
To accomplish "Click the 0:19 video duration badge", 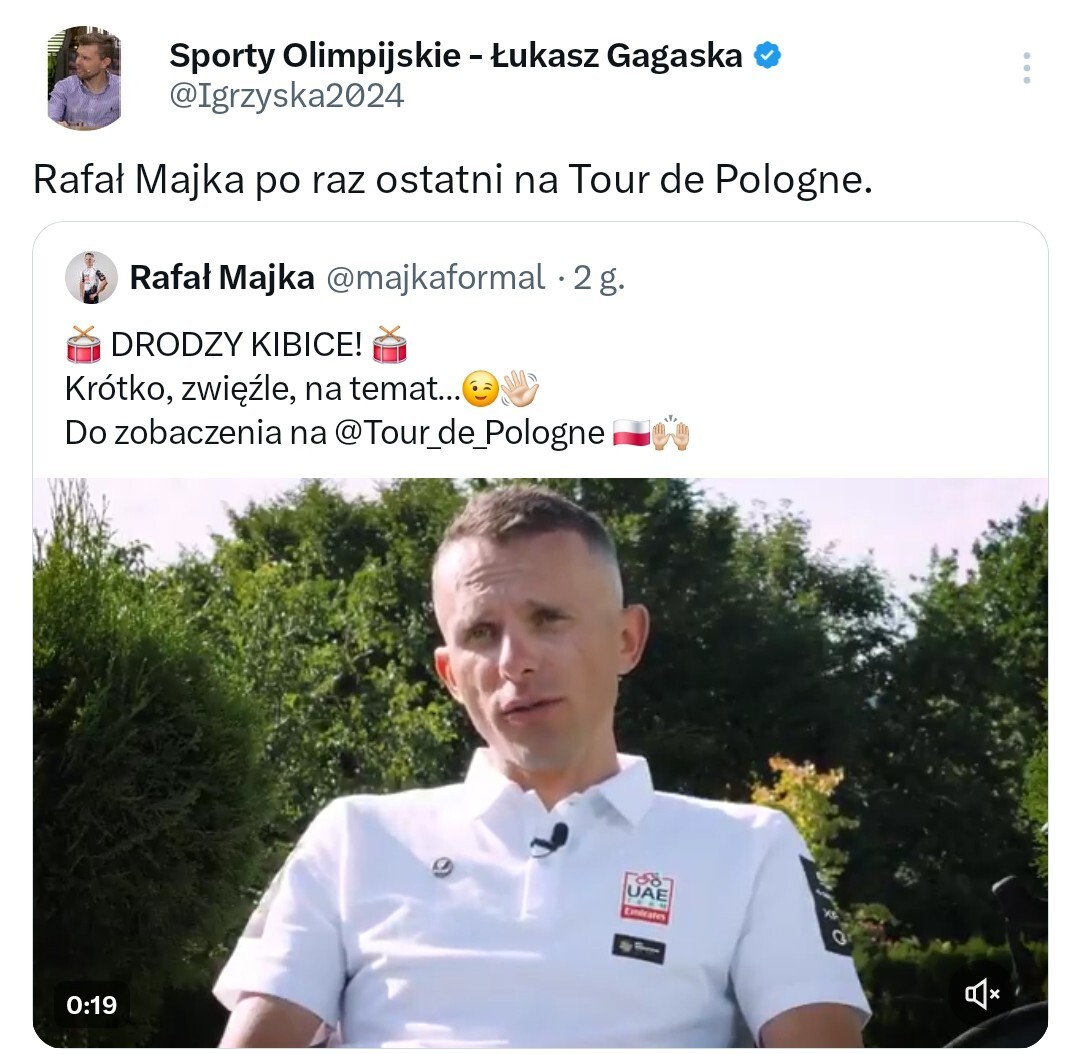I will tap(92, 1004).
